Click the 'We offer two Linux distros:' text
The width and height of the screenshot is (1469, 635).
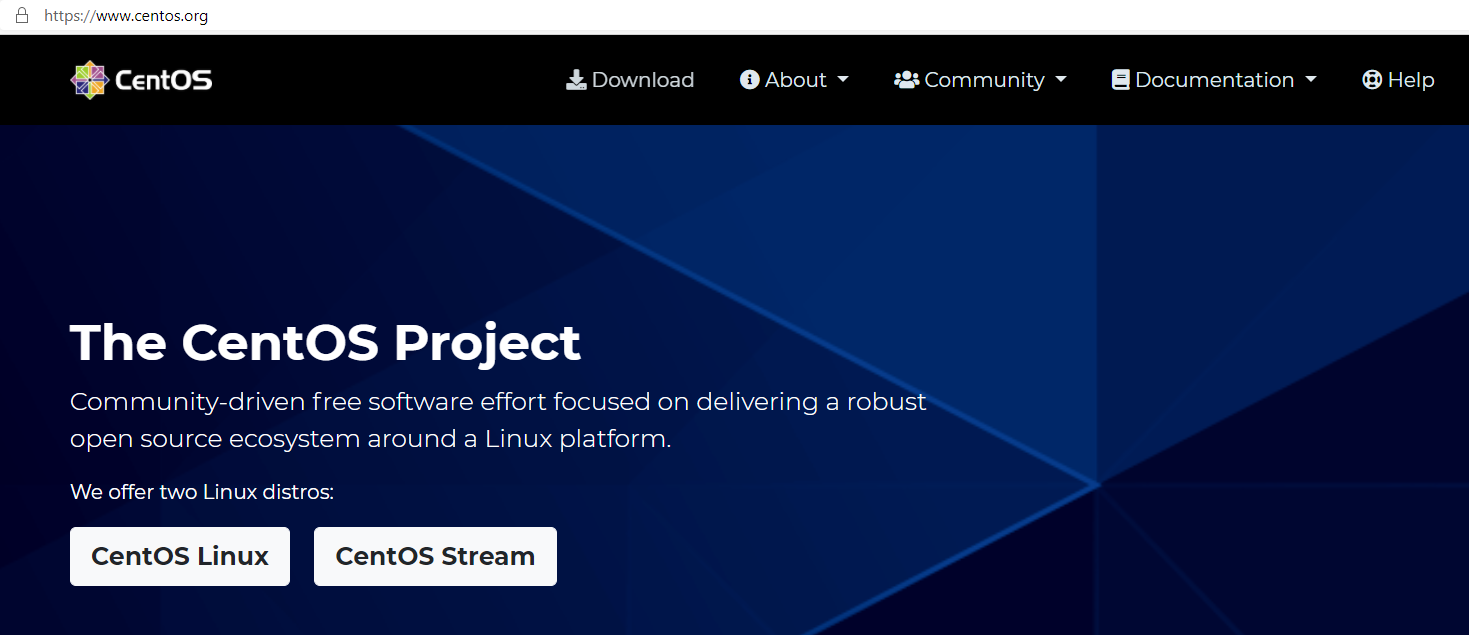202,492
